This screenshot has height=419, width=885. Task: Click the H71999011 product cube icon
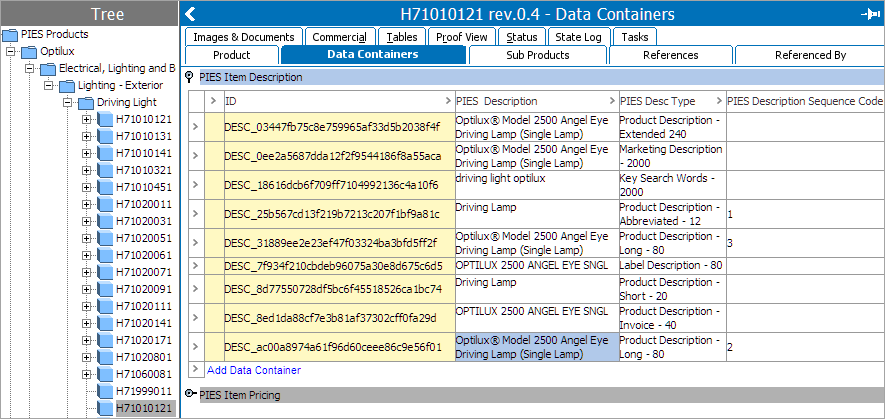(x=105, y=391)
